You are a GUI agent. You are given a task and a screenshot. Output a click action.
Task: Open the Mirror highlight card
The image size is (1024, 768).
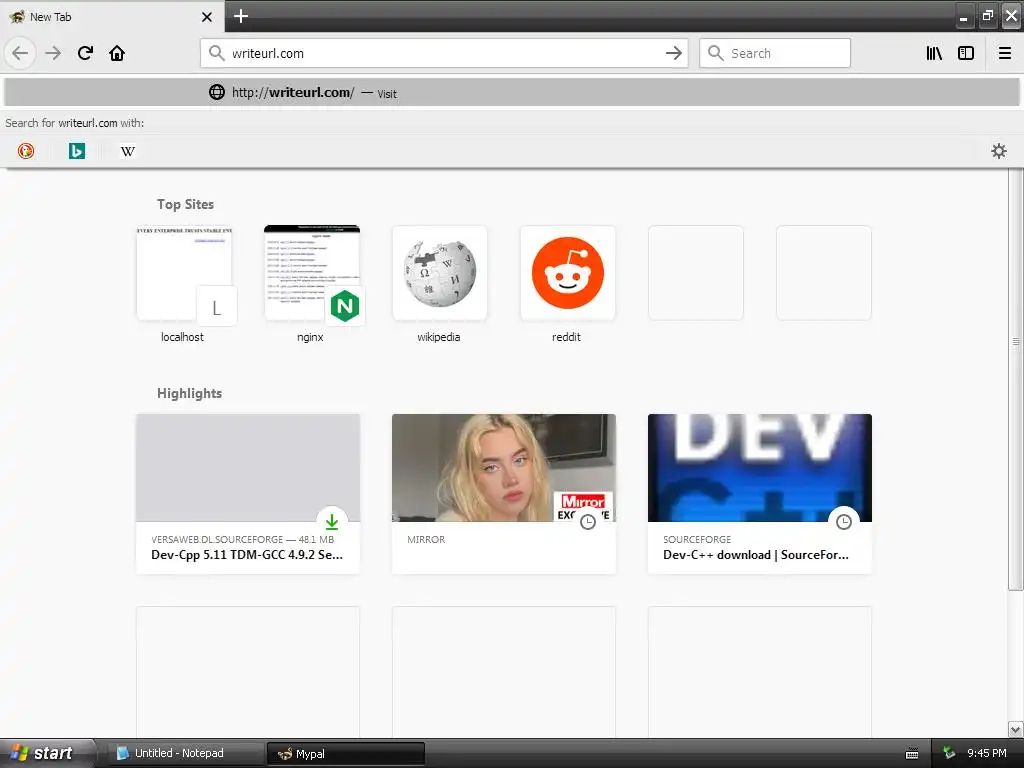(504, 494)
